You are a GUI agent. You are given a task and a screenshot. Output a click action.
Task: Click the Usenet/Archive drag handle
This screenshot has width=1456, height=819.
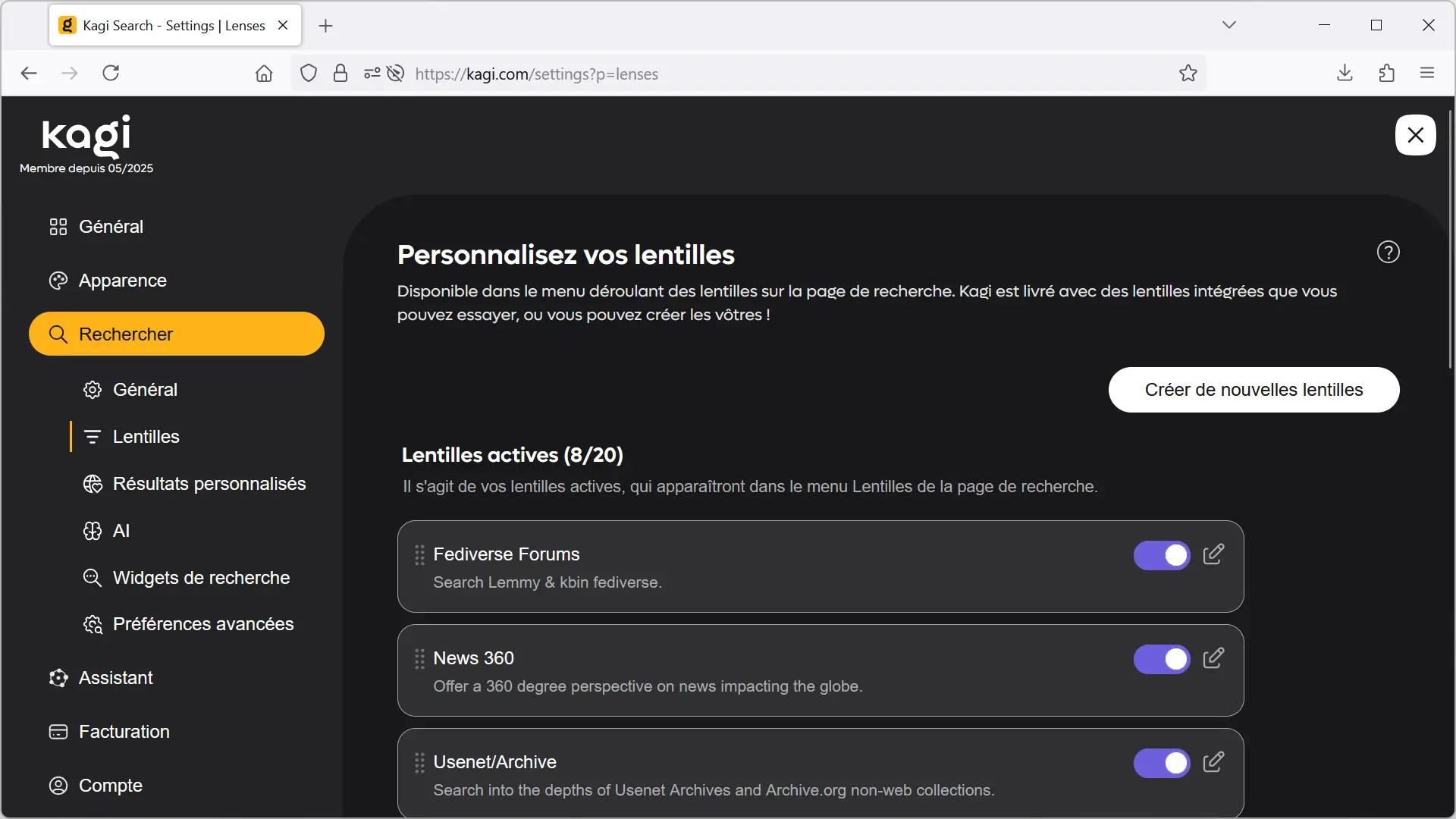tap(419, 763)
